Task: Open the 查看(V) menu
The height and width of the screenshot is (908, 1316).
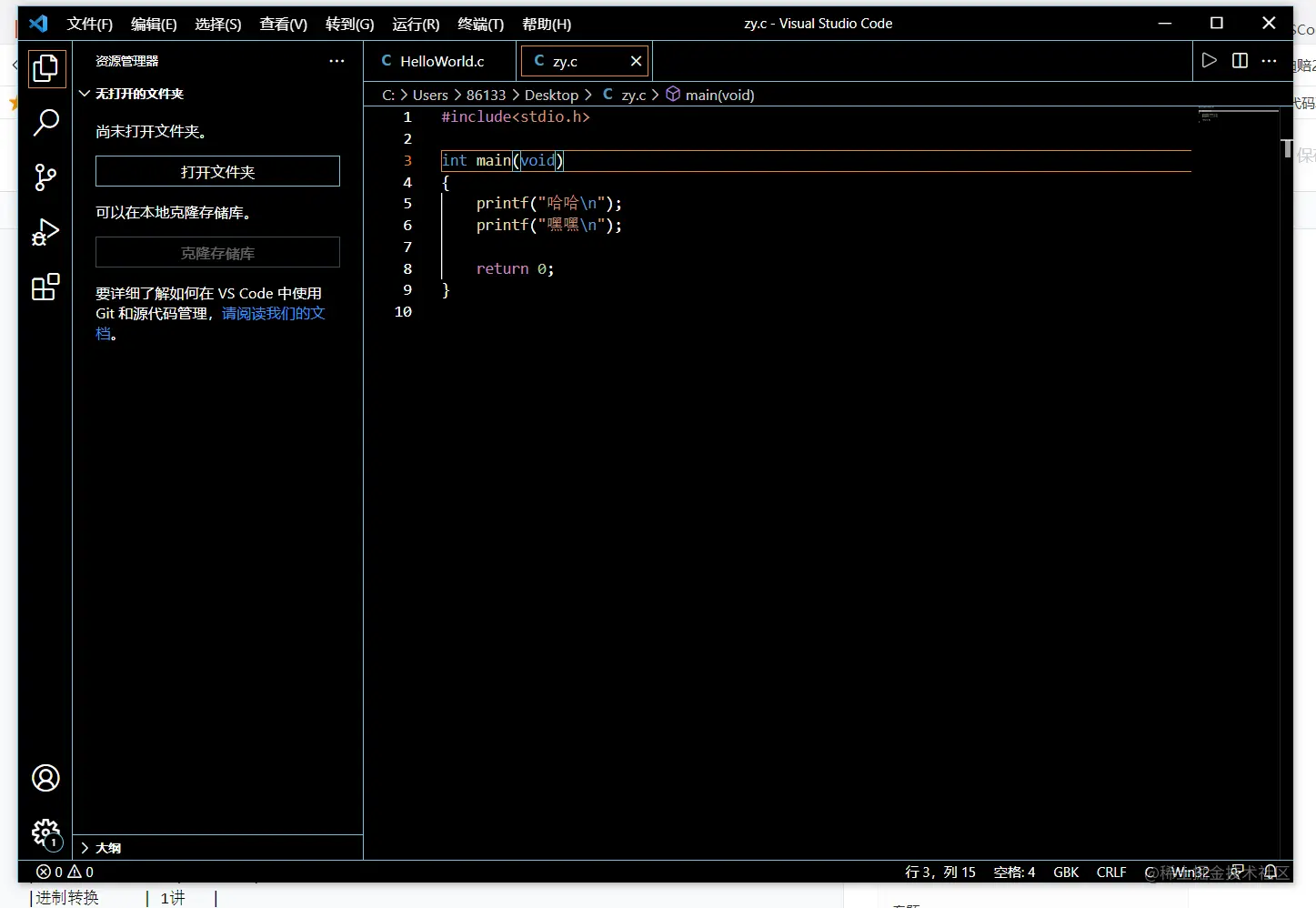Action: [x=284, y=24]
